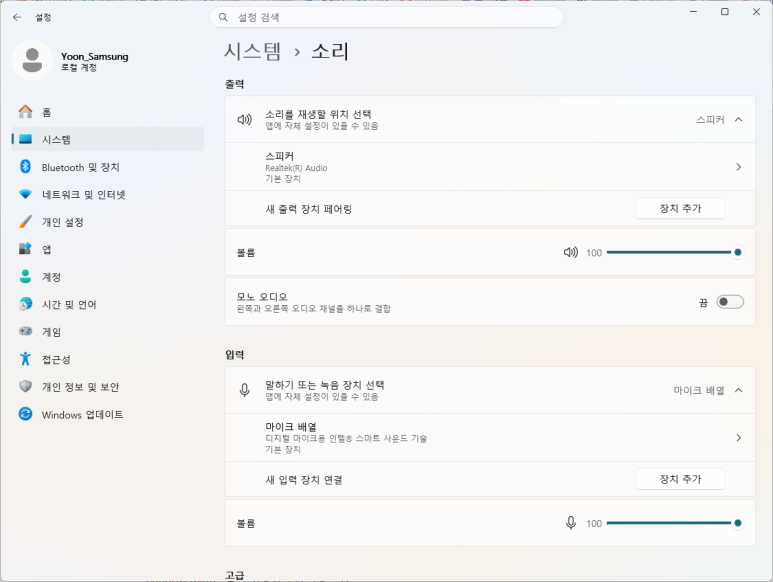Open Bluetooth 및 장치 settings
Viewport: 773px width, 582px height.
108,167
